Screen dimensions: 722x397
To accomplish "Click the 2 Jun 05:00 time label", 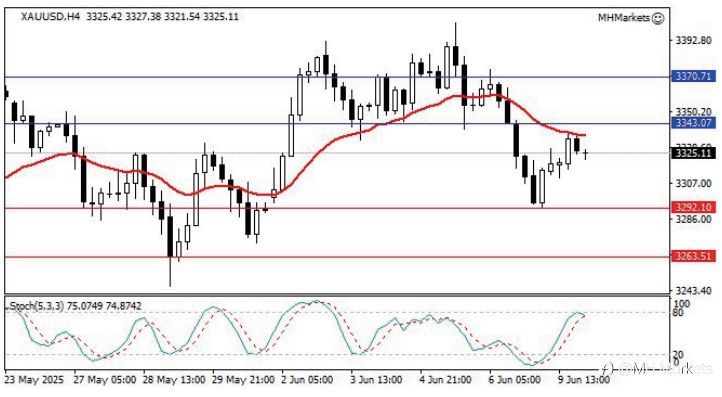I will (307, 380).
